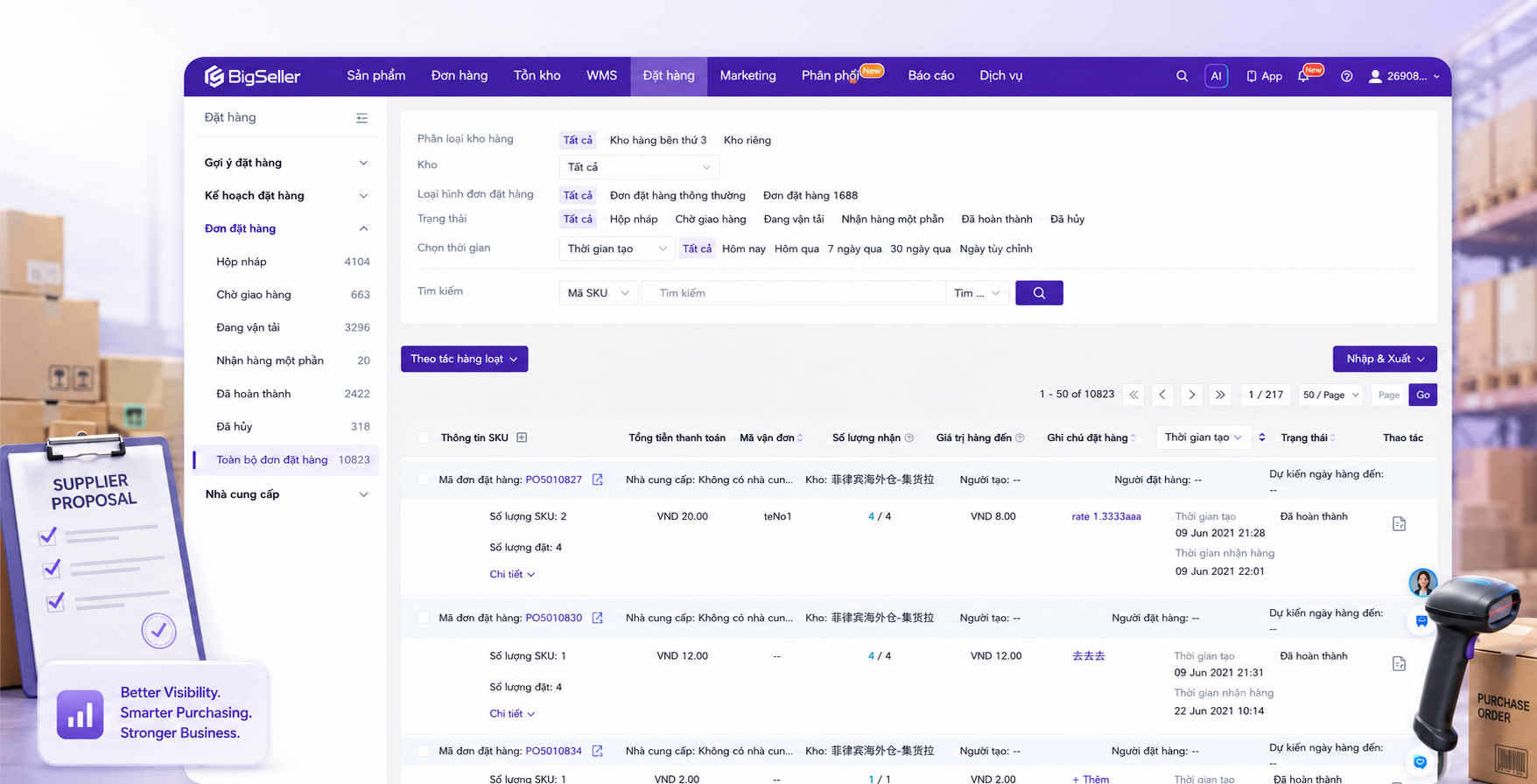
Task: Open the Thời gian tạo filter dropdown
Action: tap(616, 249)
